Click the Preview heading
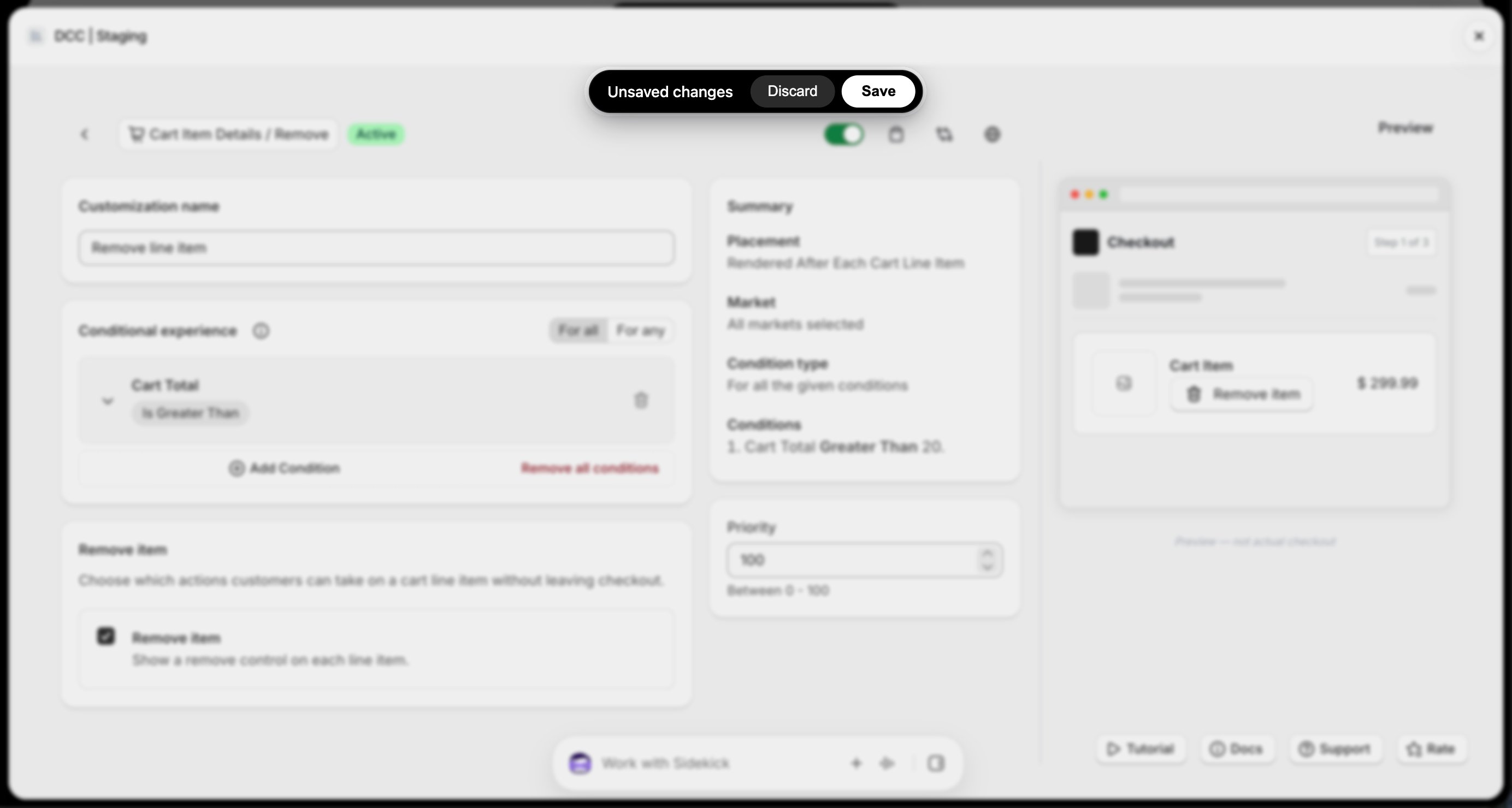This screenshot has width=1512, height=808. pos(1405,128)
